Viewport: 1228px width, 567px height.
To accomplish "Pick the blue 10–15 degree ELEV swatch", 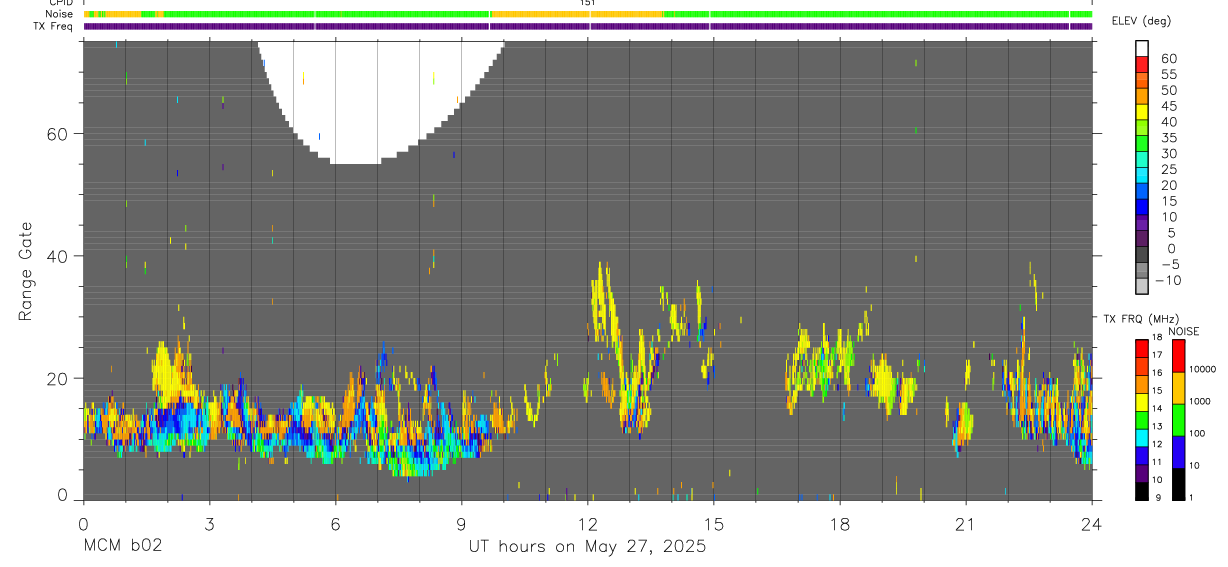I will [1141, 206].
